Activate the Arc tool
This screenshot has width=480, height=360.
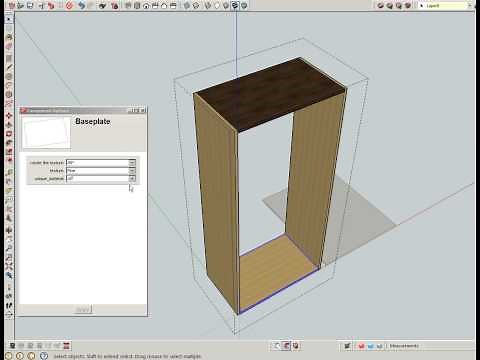click(9, 85)
